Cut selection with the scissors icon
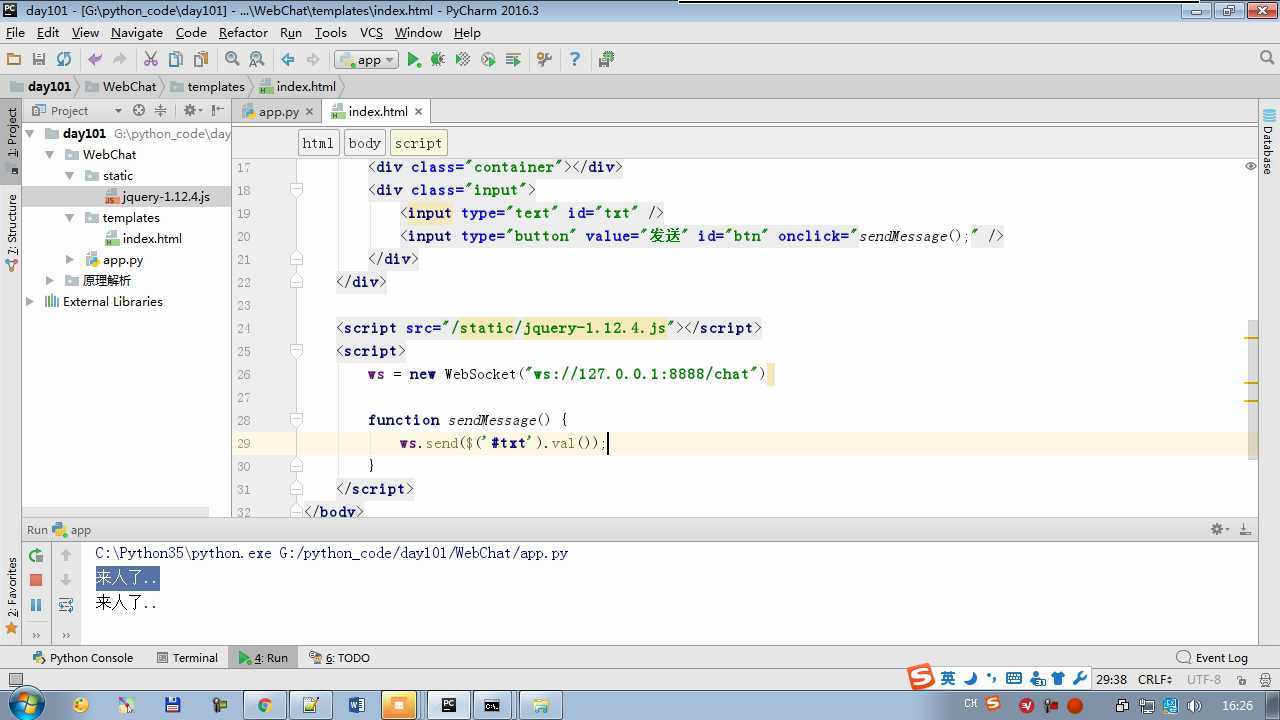Screen dimensions: 1280x720 [151, 60]
